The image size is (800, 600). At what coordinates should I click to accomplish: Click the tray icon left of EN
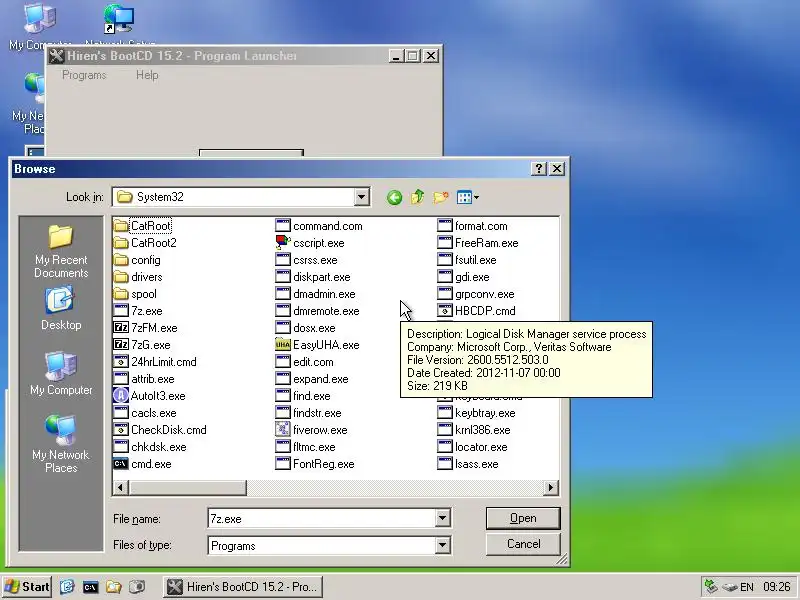pos(730,588)
